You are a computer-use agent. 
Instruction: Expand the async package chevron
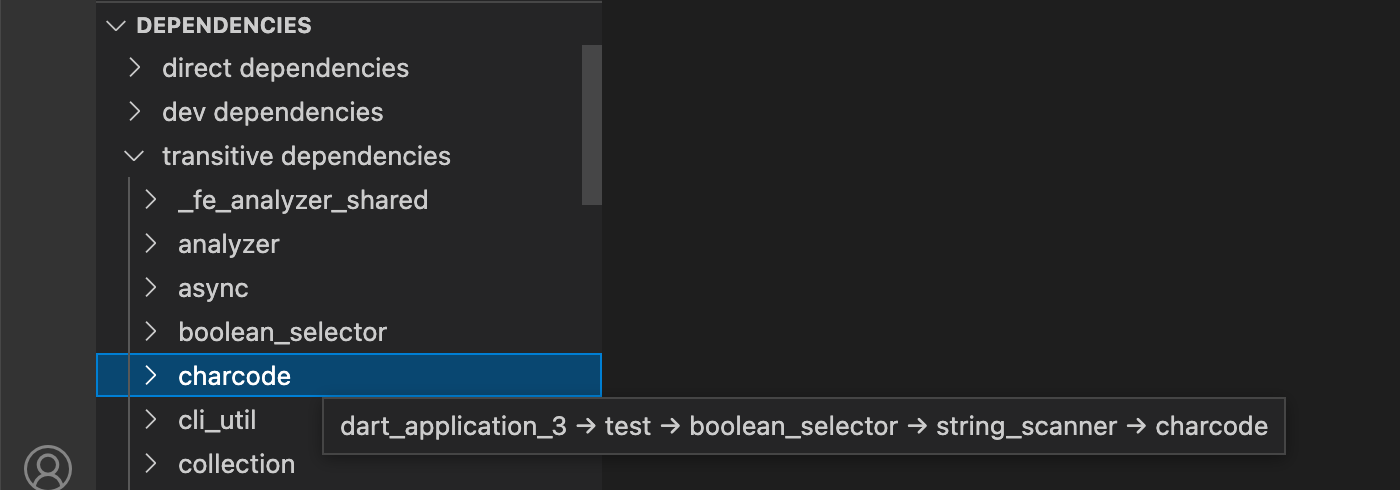click(x=151, y=288)
